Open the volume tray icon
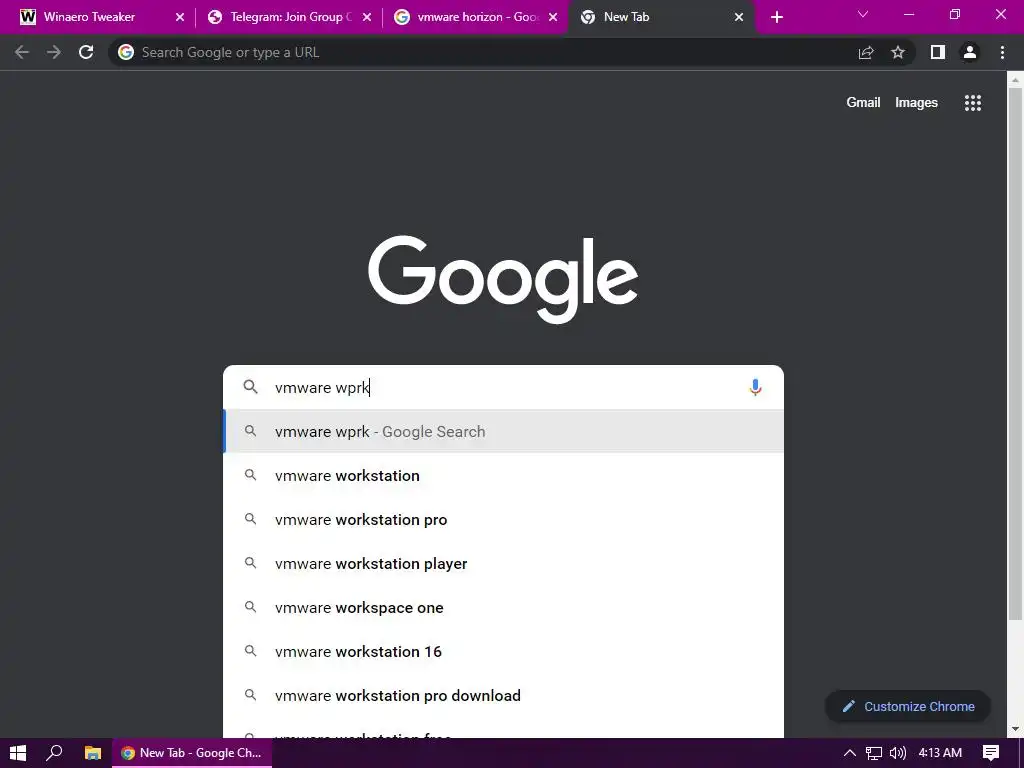The image size is (1024, 768). (x=898, y=753)
